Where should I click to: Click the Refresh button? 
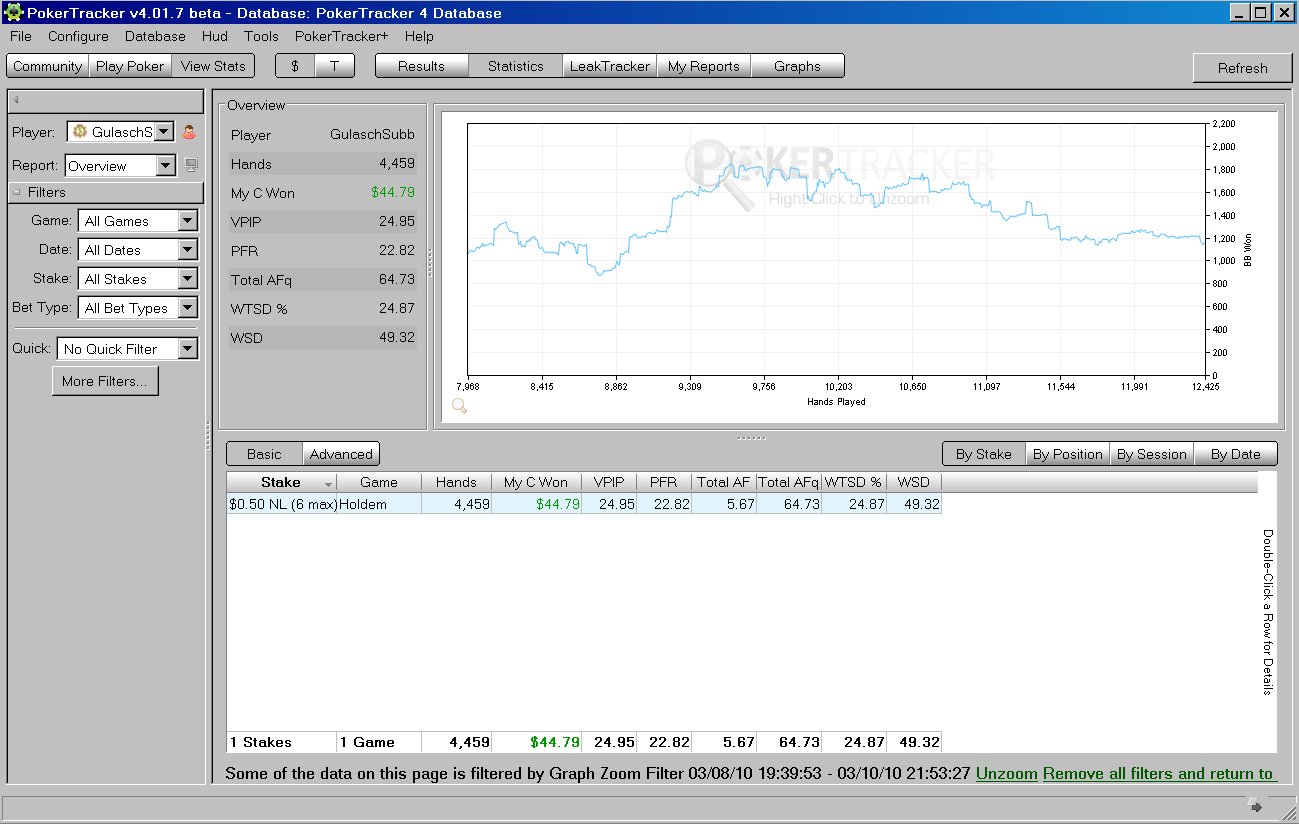(x=1243, y=68)
